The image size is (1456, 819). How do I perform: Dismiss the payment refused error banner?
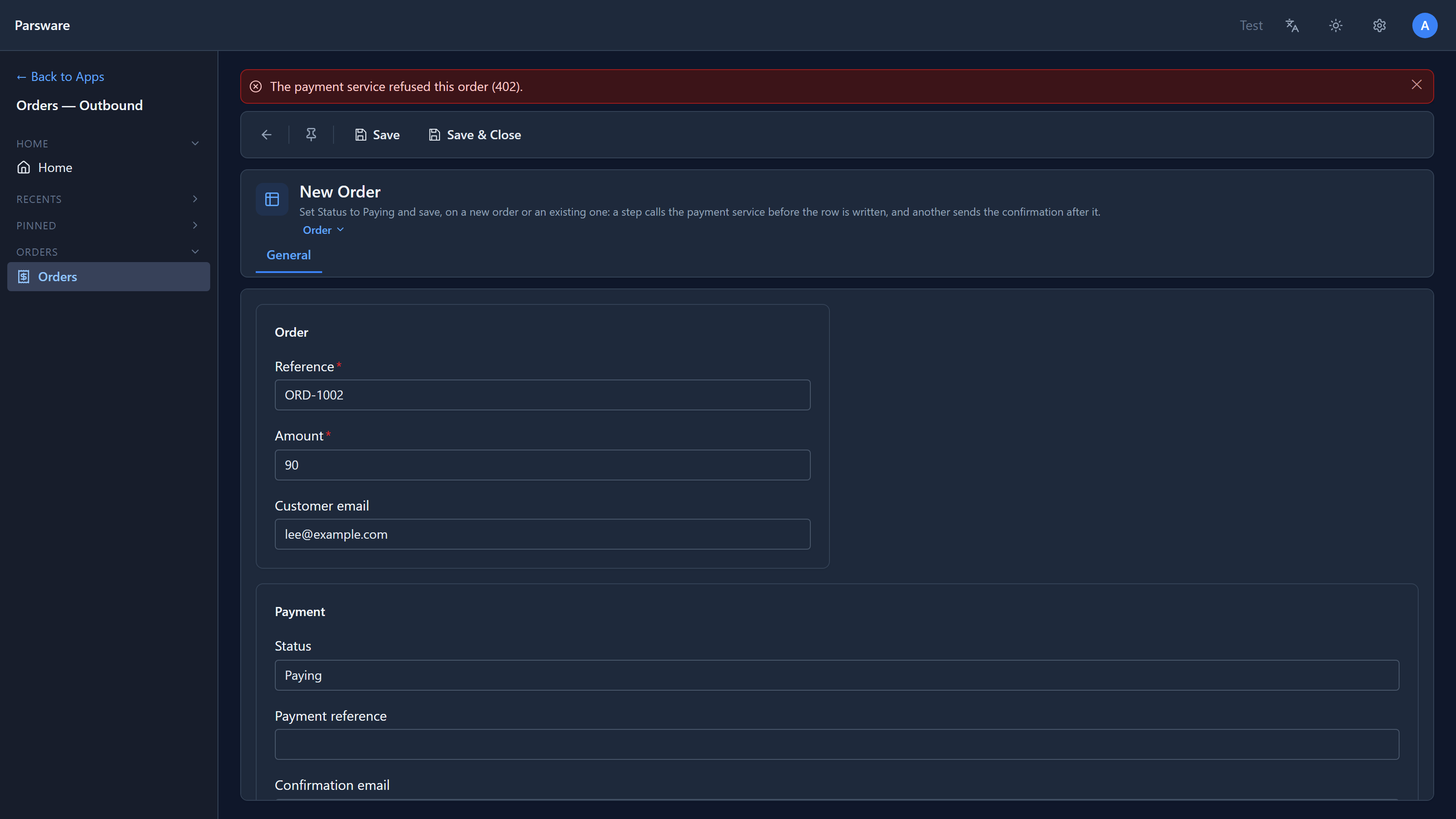pyautogui.click(x=1416, y=85)
